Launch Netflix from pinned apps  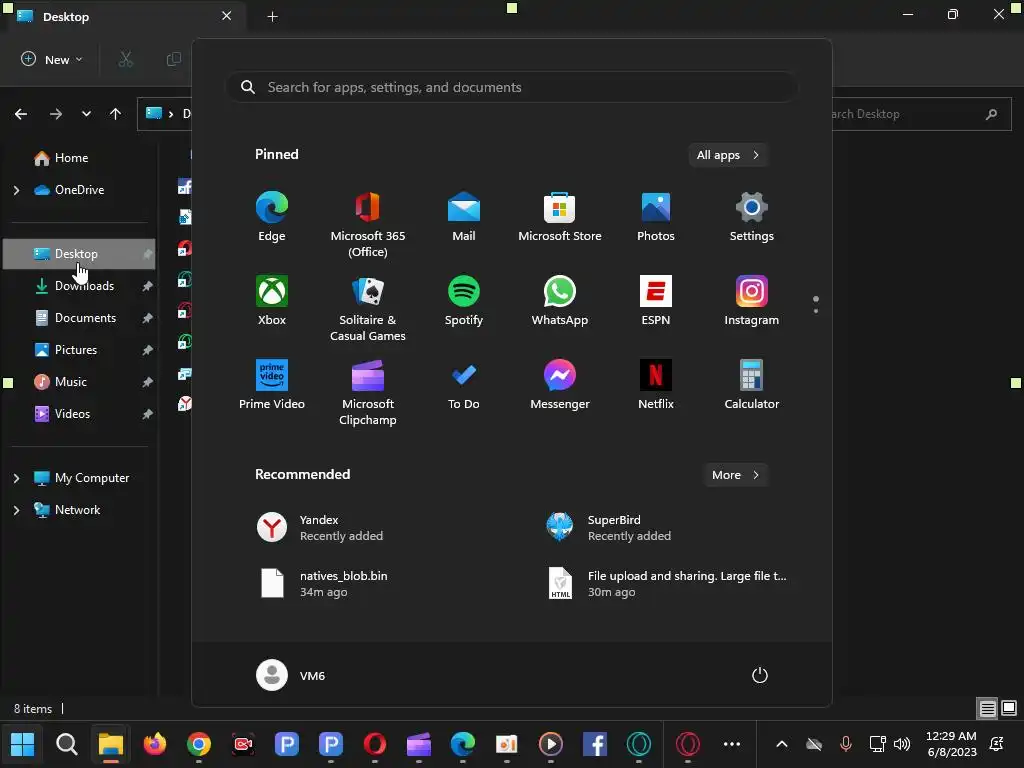[x=656, y=385]
